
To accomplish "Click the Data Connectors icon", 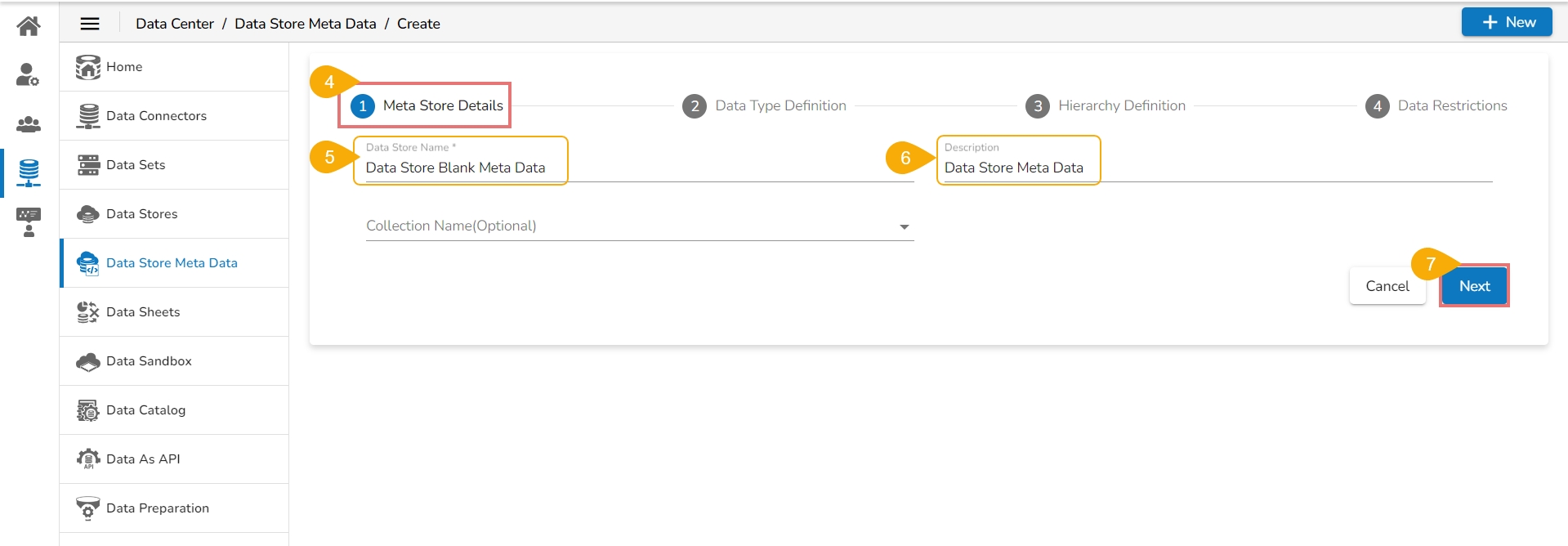I will pyautogui.click(x=87, y=116).
